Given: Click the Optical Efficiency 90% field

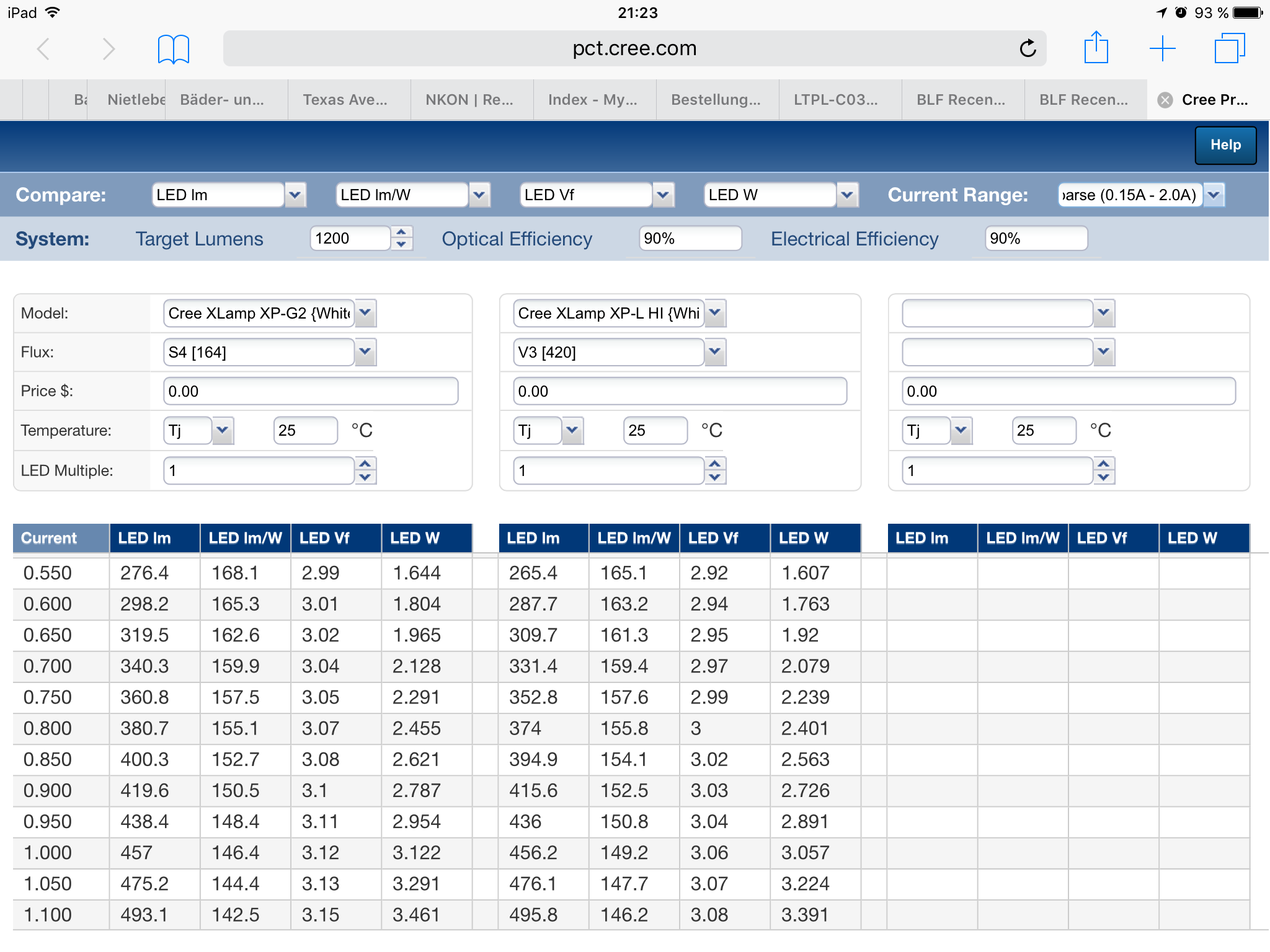Looking at the screenshot, I should (x=690, y=239).
